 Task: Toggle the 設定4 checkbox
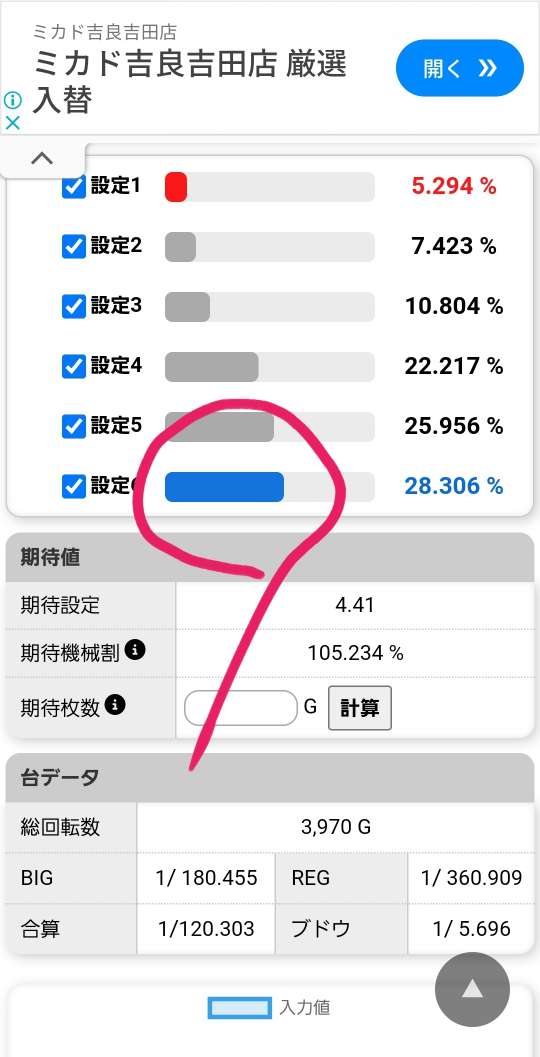(x=73, y=367)
